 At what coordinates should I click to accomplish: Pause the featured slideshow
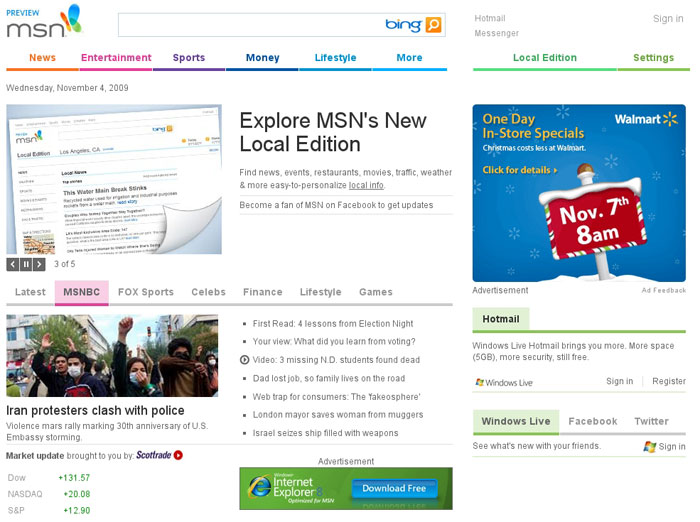[x=26, y=264]
